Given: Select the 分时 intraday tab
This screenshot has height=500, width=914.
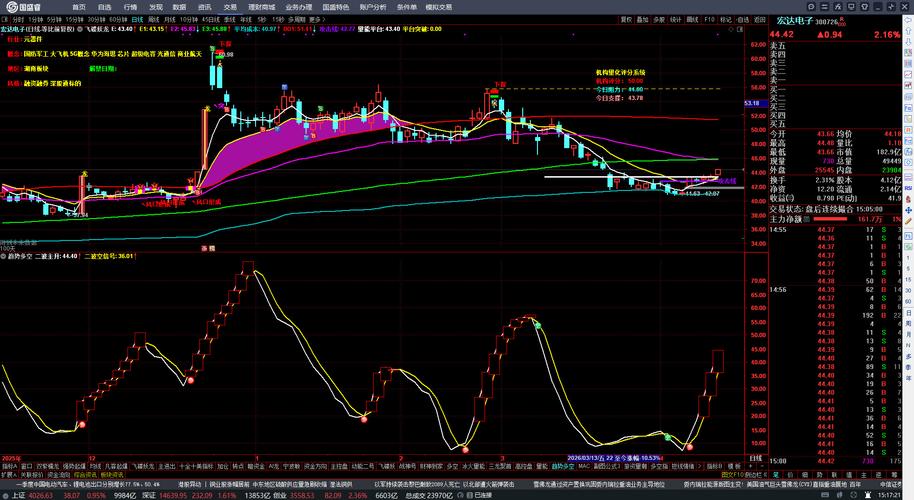Looking at the screenshot, I should (18, 19).
